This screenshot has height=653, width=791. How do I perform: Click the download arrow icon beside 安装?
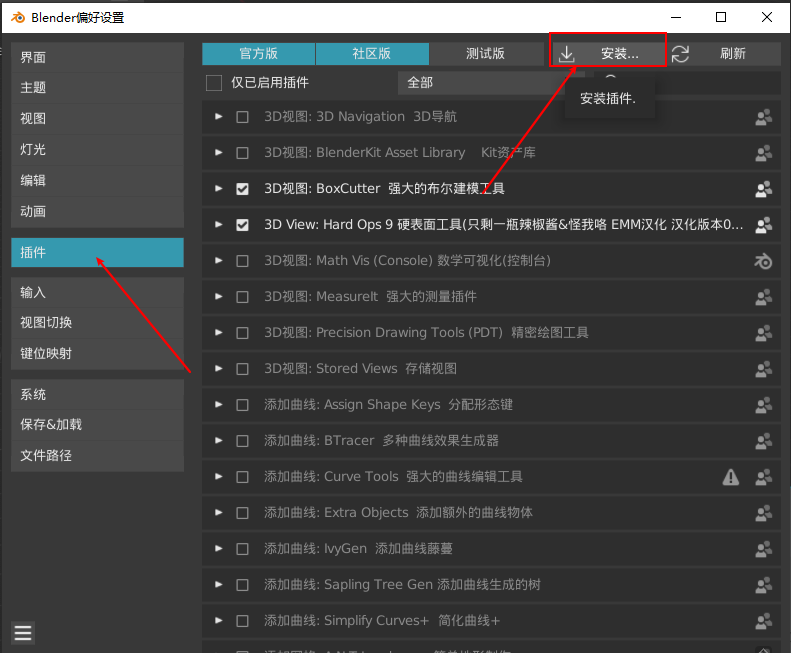tap(567, 54)
